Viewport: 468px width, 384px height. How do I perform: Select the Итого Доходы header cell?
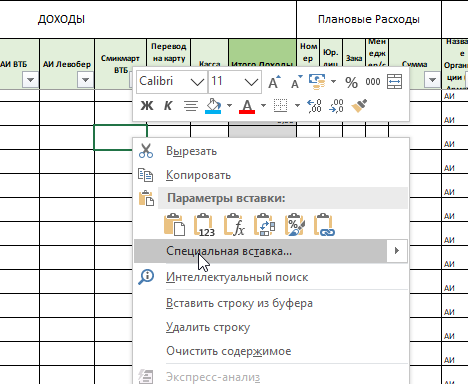click(x=262, y=64)
